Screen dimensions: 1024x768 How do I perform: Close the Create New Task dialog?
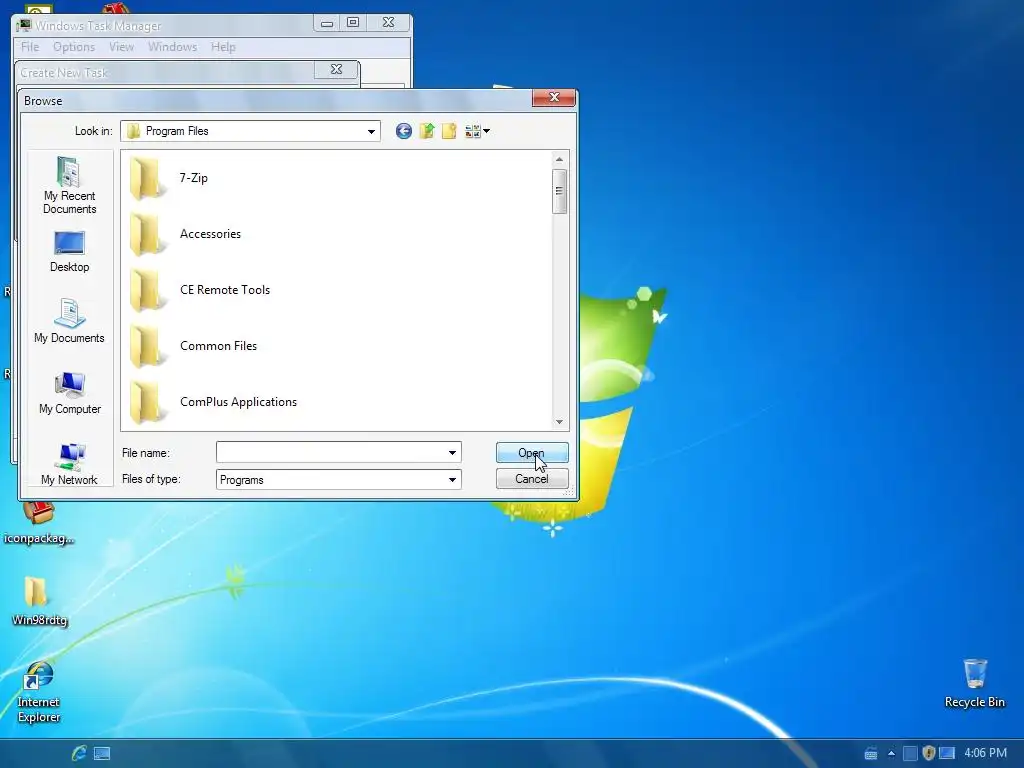click(x=336, y=69)
